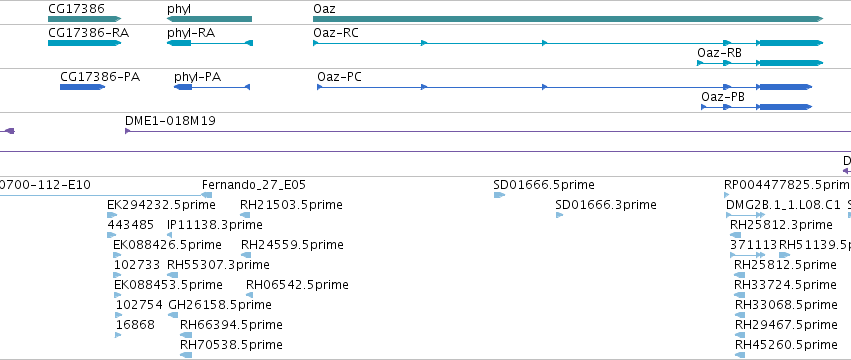
Task: Click the EK294232.5prime EST marker
Action: (112, 215)
